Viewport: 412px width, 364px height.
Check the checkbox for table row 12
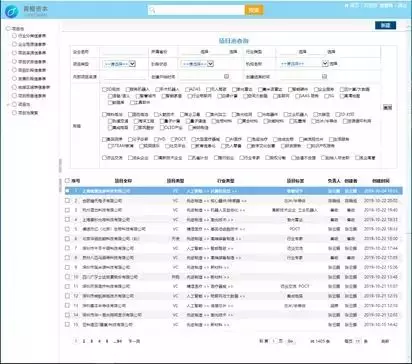tap(67, 296)
